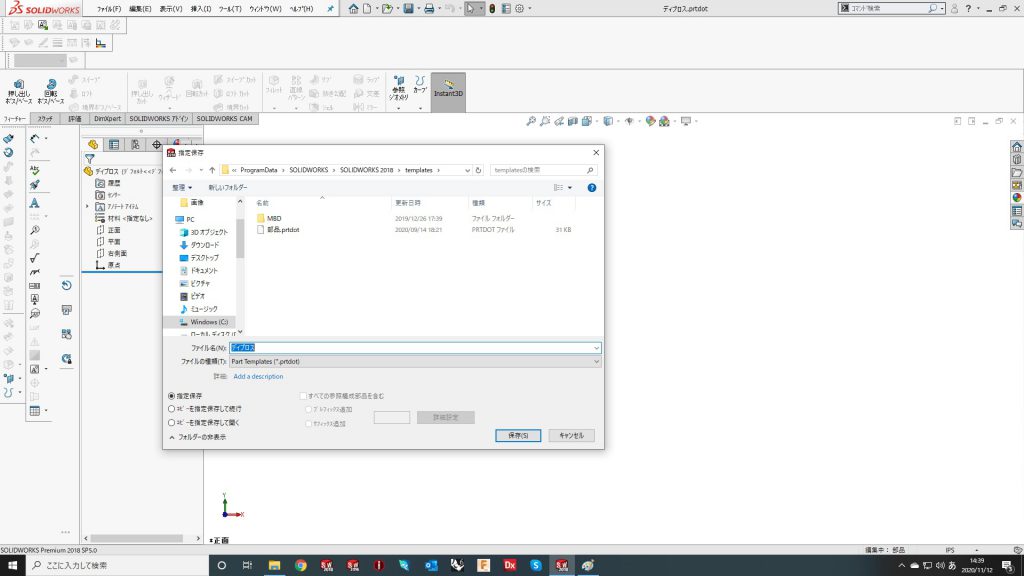Open the 整理 organize dropdown
Viewport: 1024px width, 576px height.
point(182,187)
